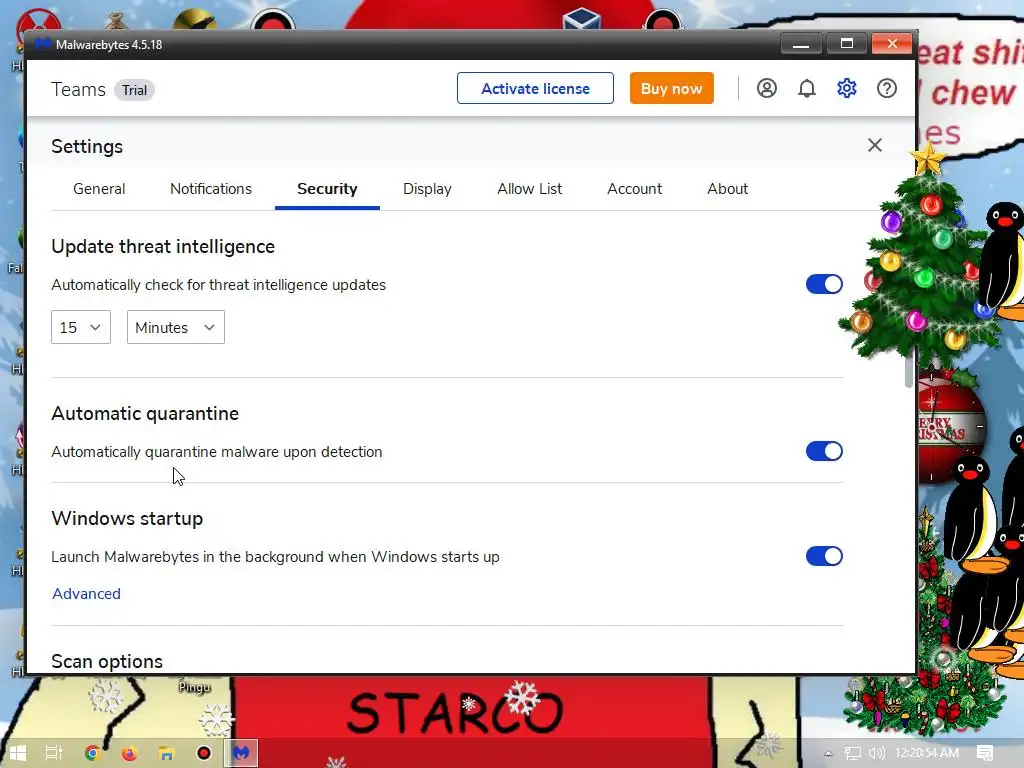Open the volume tray icon
The image size is (1024, 768).
click(x=876, y=753)
